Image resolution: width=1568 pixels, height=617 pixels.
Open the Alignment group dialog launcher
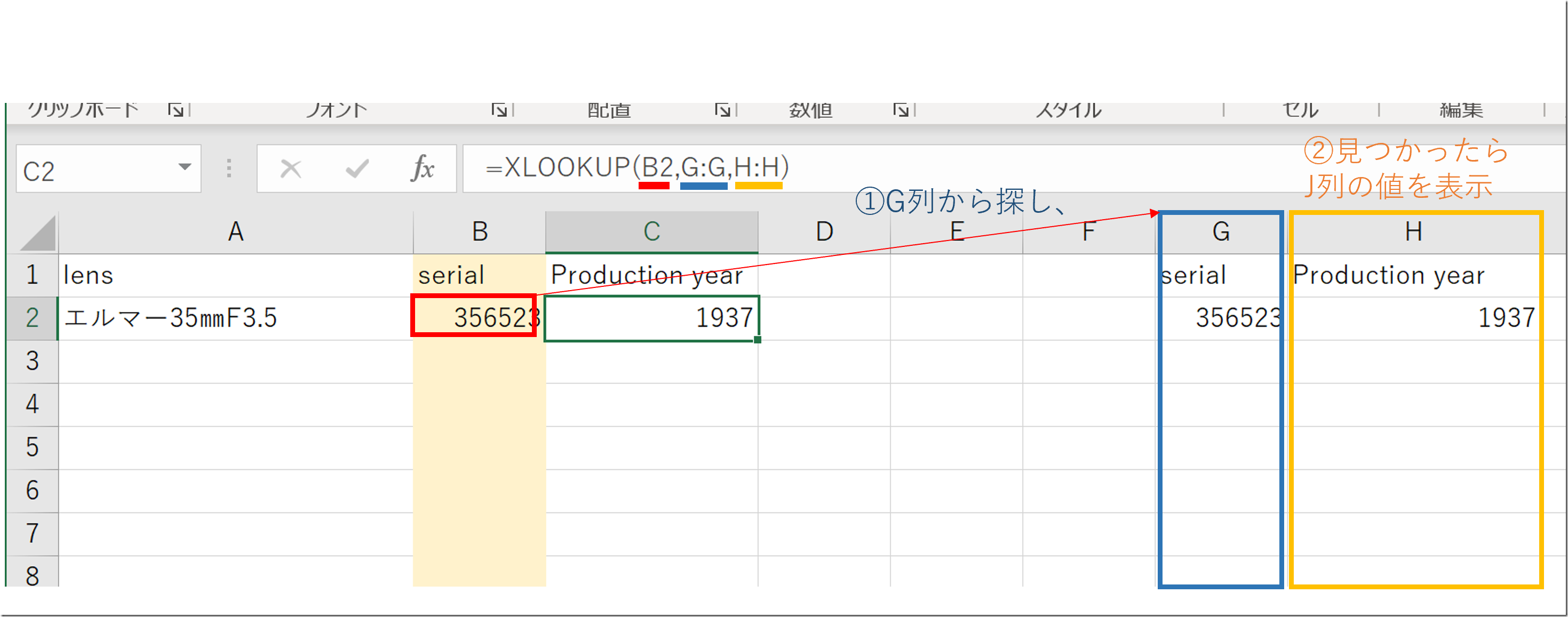(722, 109)
